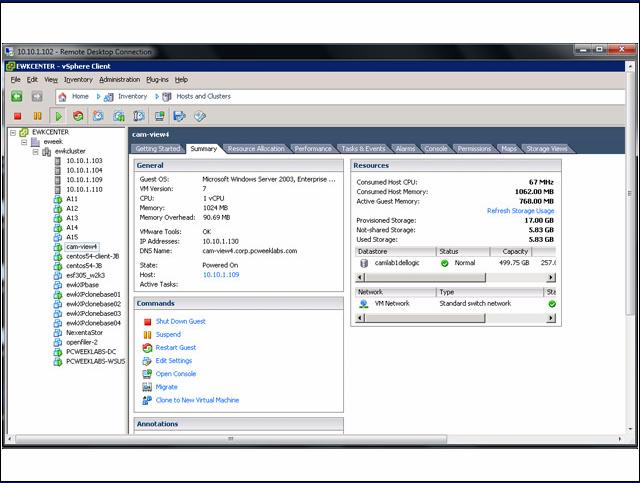The height and width of the screenshot is (483, 640).
Task: Select host 10.10.1.103 in the tree
Action: (x=84, y=161)
